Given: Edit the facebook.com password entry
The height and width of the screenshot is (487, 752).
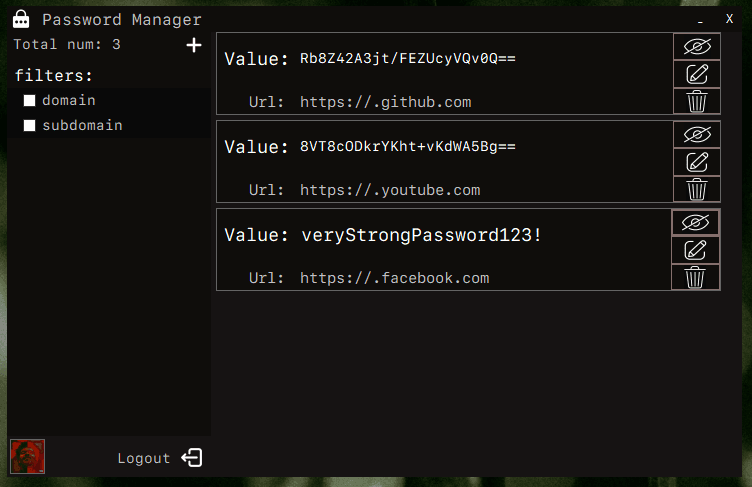Looking at the screenshot, I should tap(696, 250).
